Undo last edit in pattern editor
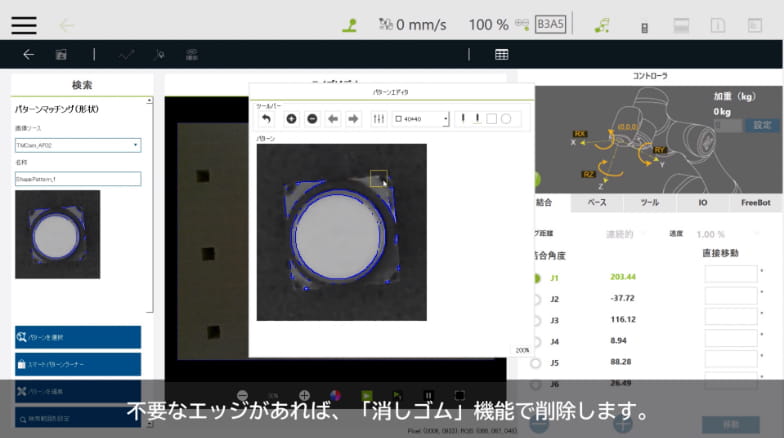This screenshot has height=438, width=784. [x=266, y=119]
